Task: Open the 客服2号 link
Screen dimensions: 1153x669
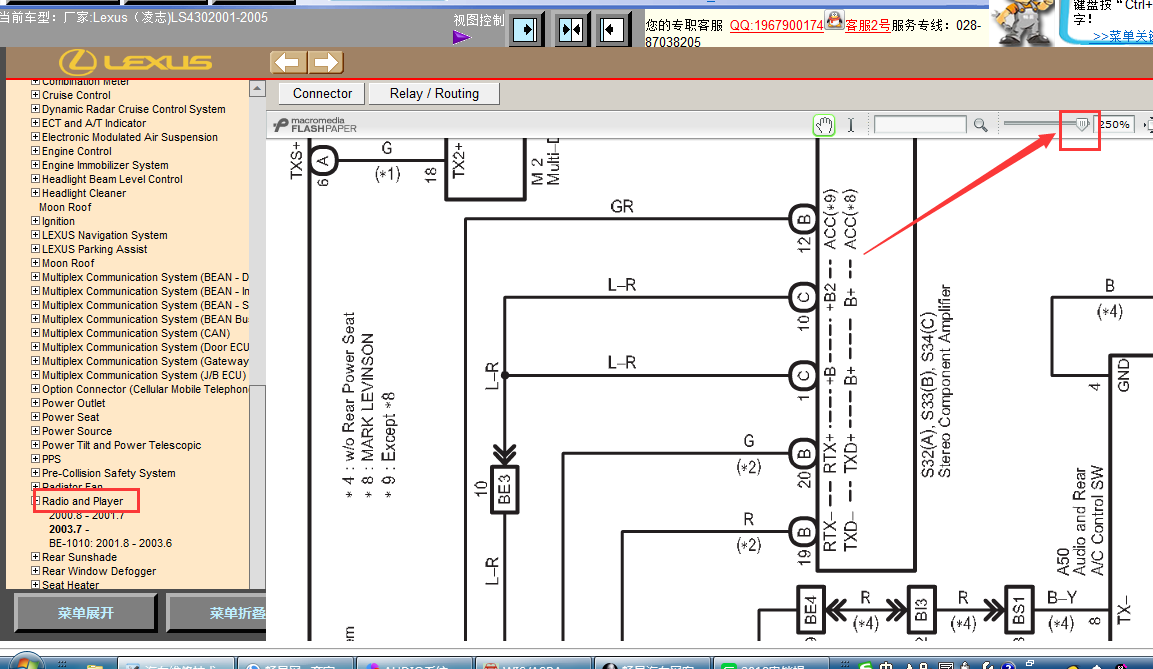Action: click(x=868, y=26)
